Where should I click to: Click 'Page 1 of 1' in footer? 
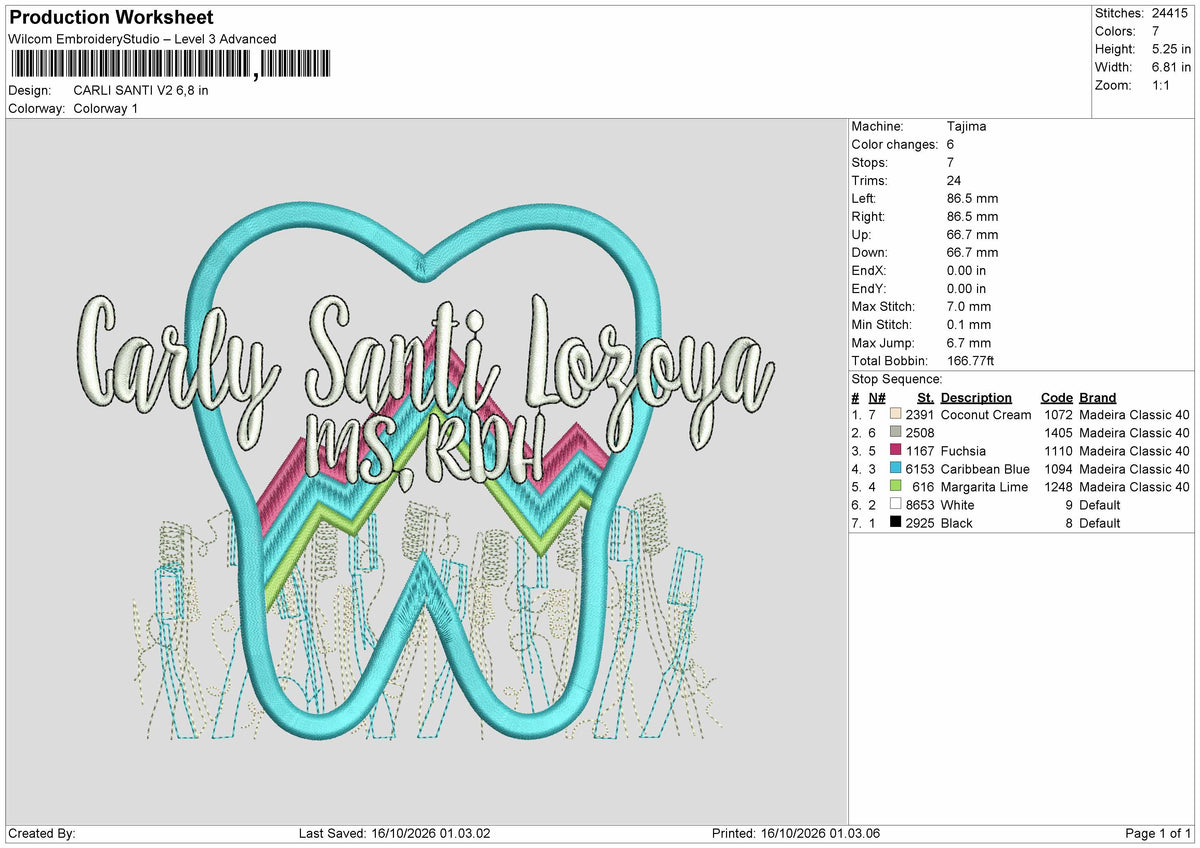1158,833
